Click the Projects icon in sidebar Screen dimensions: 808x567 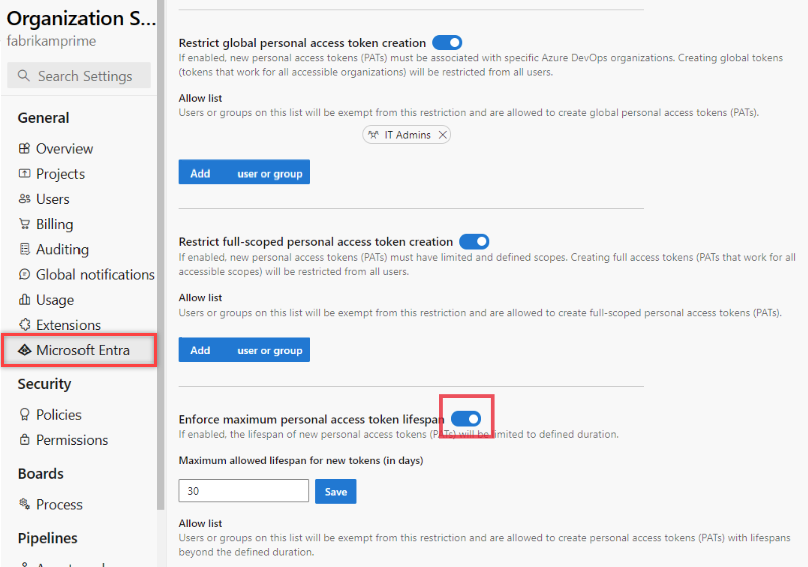(x=24, y=173)
